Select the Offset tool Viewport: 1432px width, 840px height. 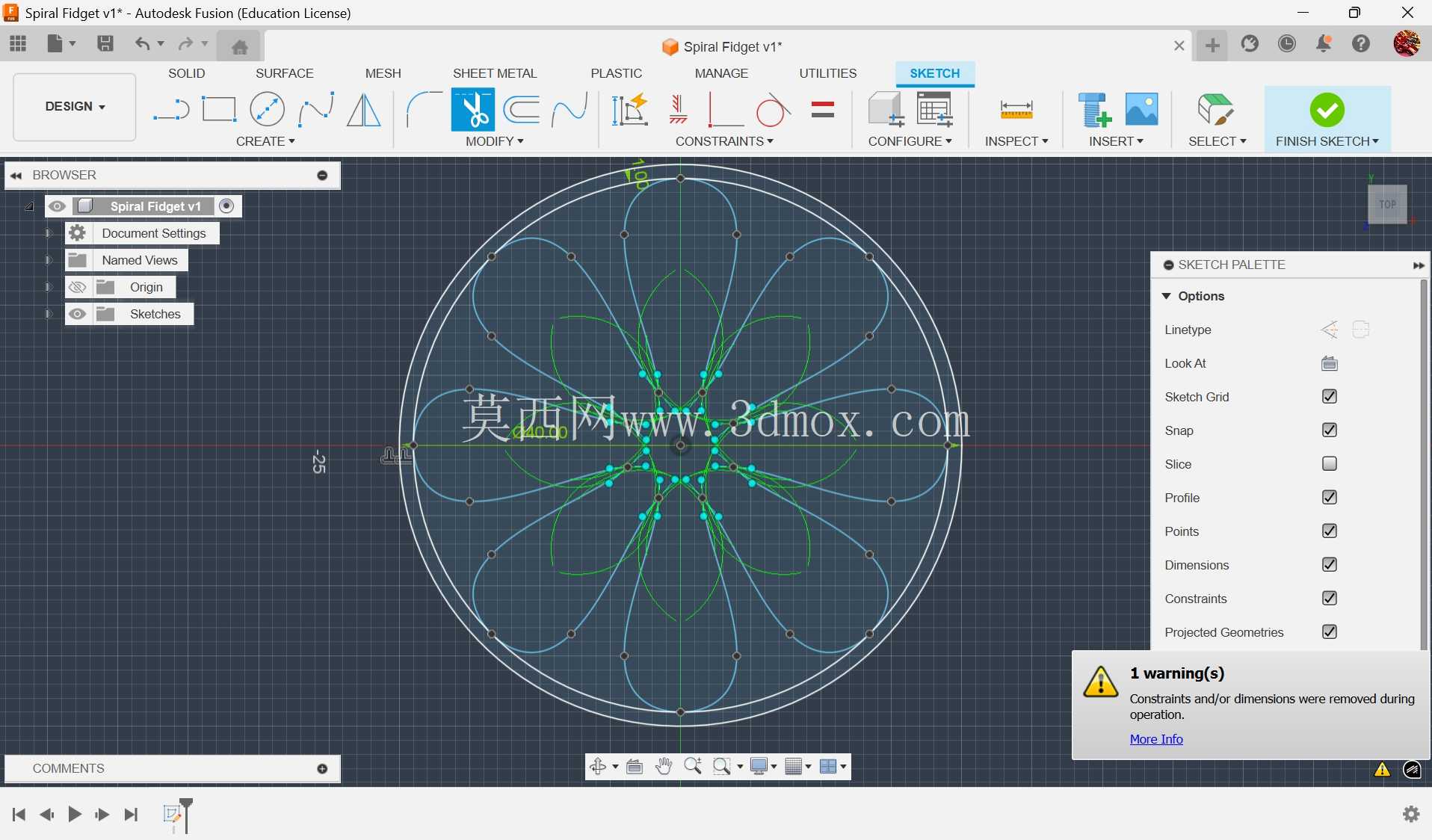(x=522, y=110)
